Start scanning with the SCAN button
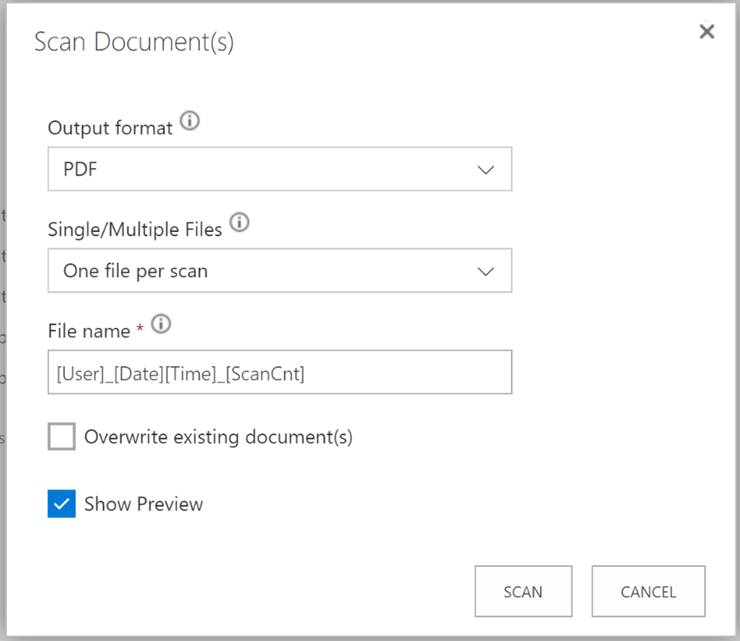740x641 pixels. [523, 591]
